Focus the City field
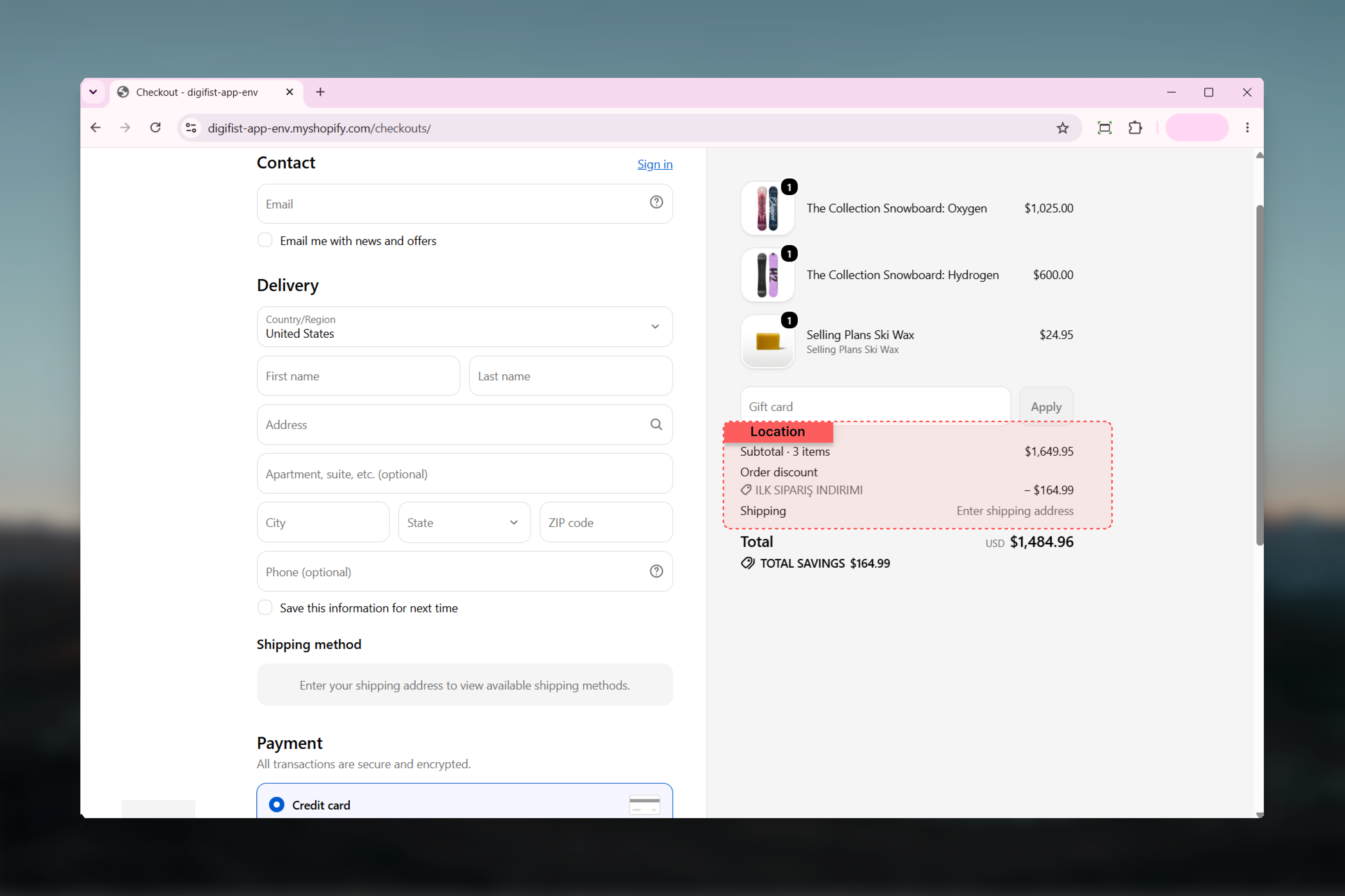This screenshot has width=1345, height=896. click(323, 522)
